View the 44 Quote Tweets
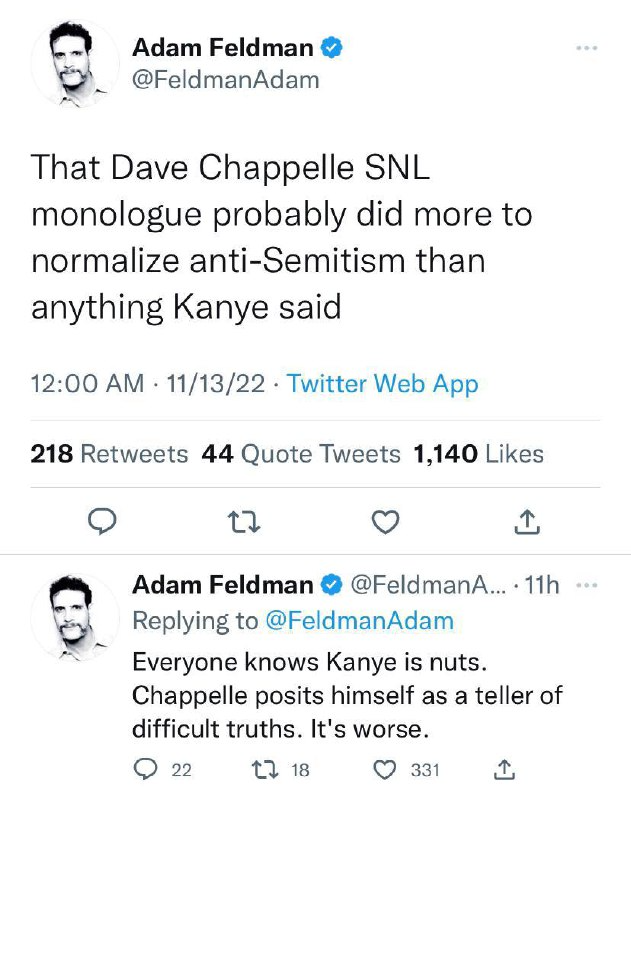The width and height of the screenshot is (631, 965). 301,454
